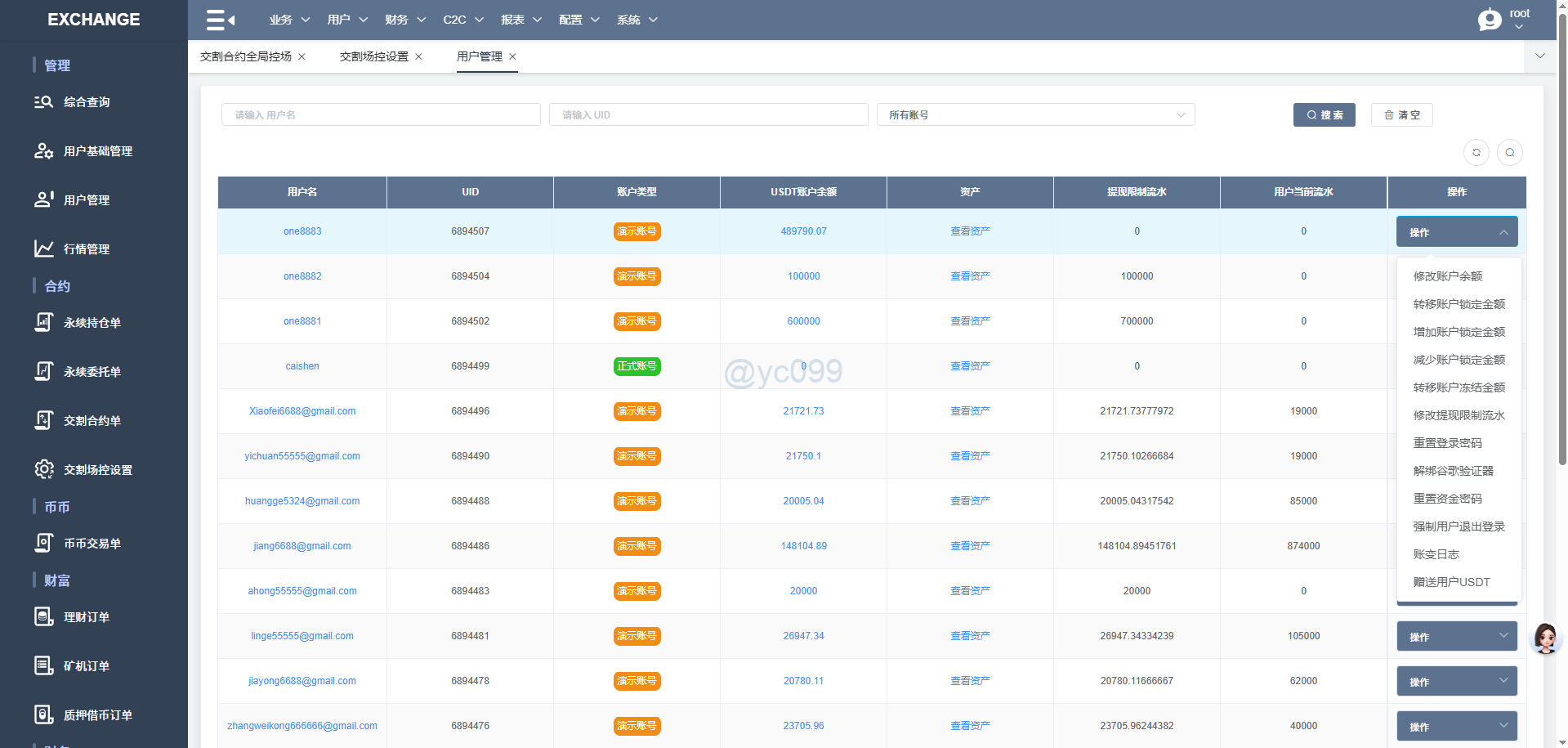Screen dimensions: 1568x748
Task: Click 查看资产 link for one8882
Action: point(970,276)
